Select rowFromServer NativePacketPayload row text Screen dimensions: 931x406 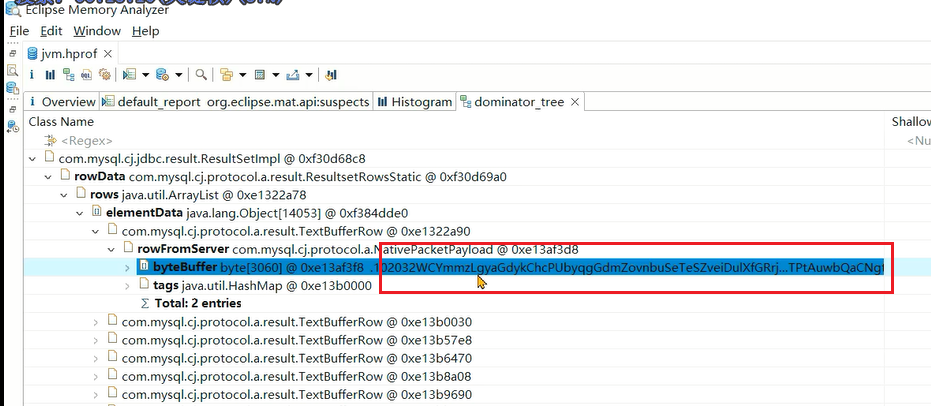point(358,249)
